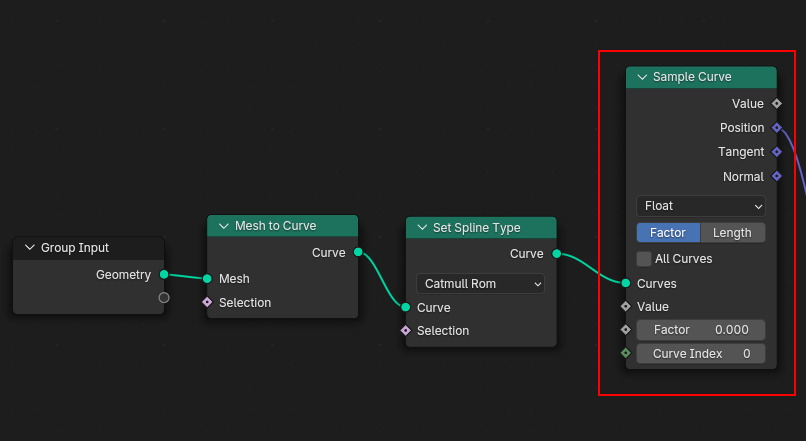Click Mesh to Curve Selection socket

[207, 302]
